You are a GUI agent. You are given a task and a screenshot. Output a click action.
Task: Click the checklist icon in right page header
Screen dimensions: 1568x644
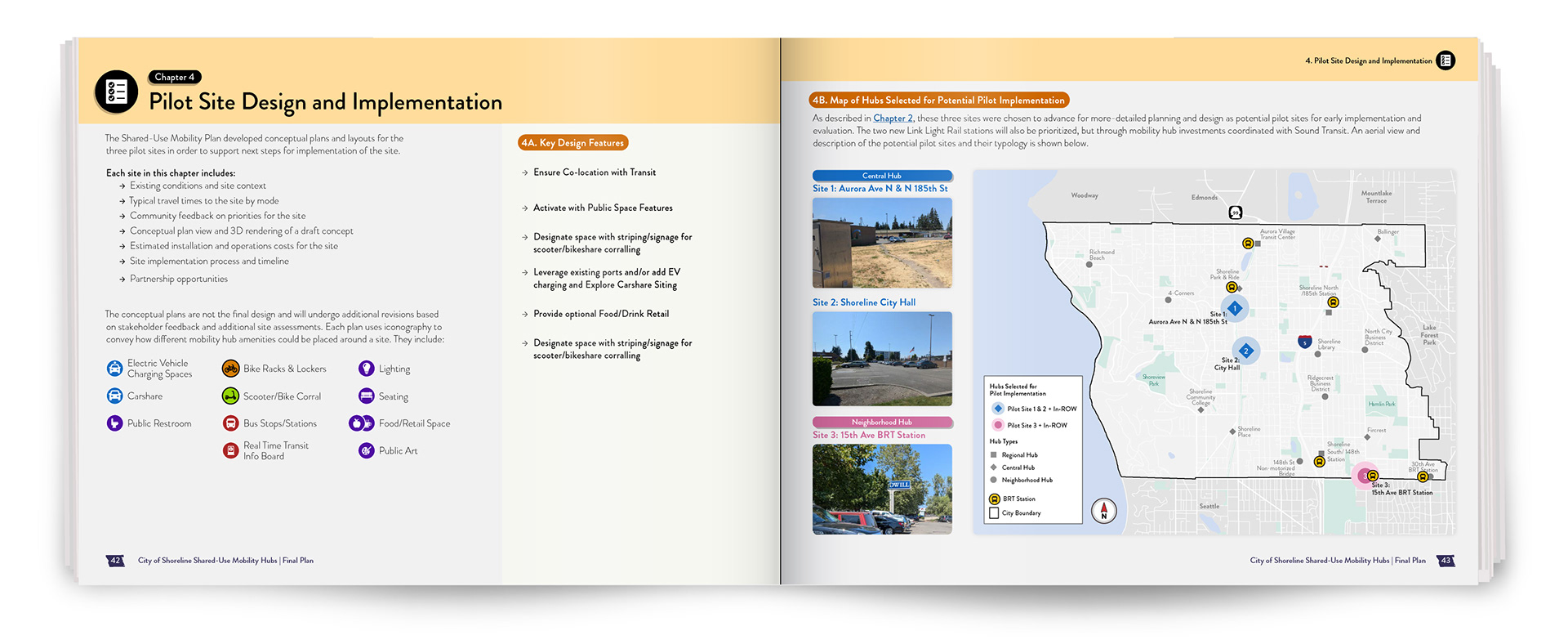pyautogui.click(x=1445, y=60)
